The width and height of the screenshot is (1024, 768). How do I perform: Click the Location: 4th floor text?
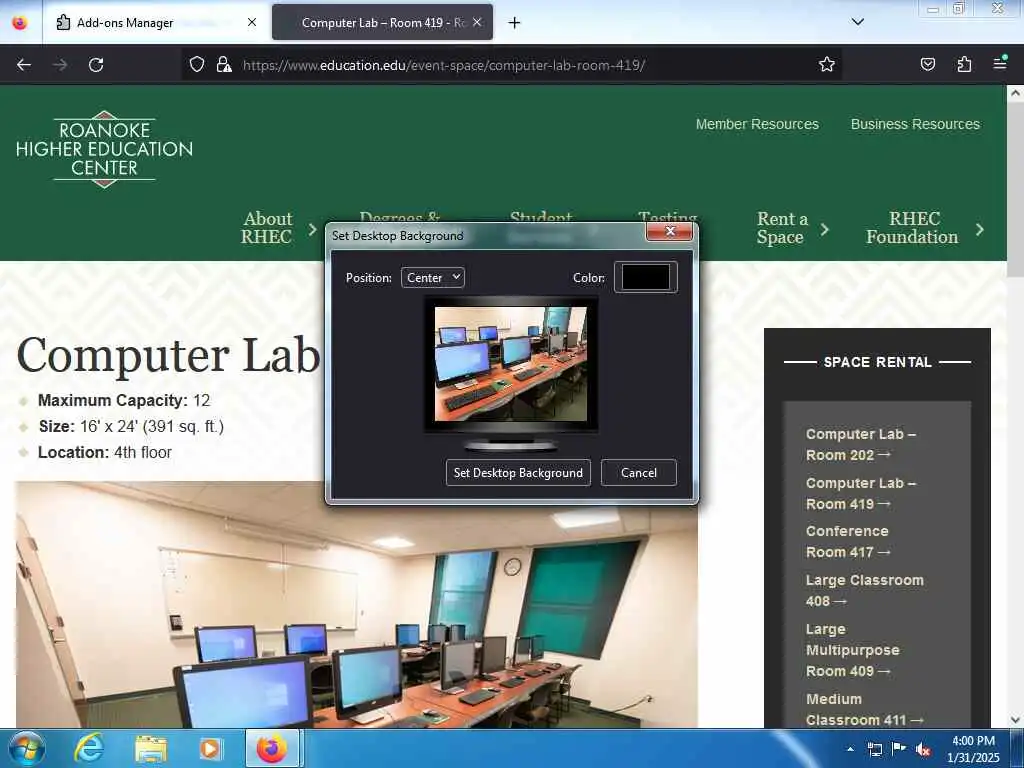tap(104, 453)
